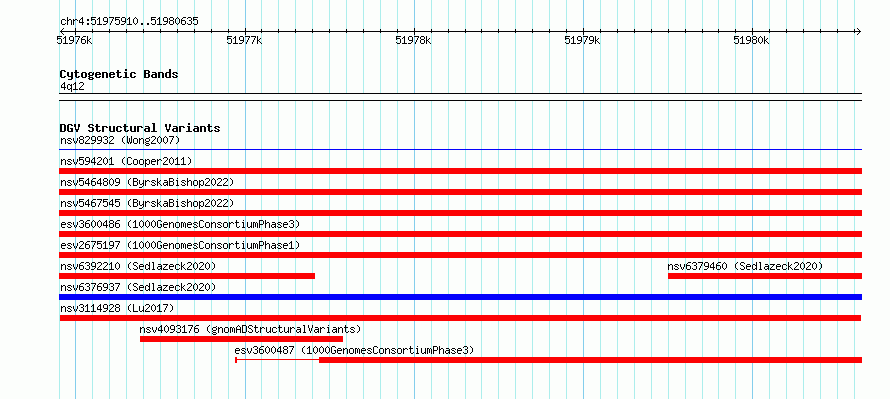Viewport: 890px width, 399px height.
Task: Click the ruler's right arrowhead
Action: (x=858, y=31)
